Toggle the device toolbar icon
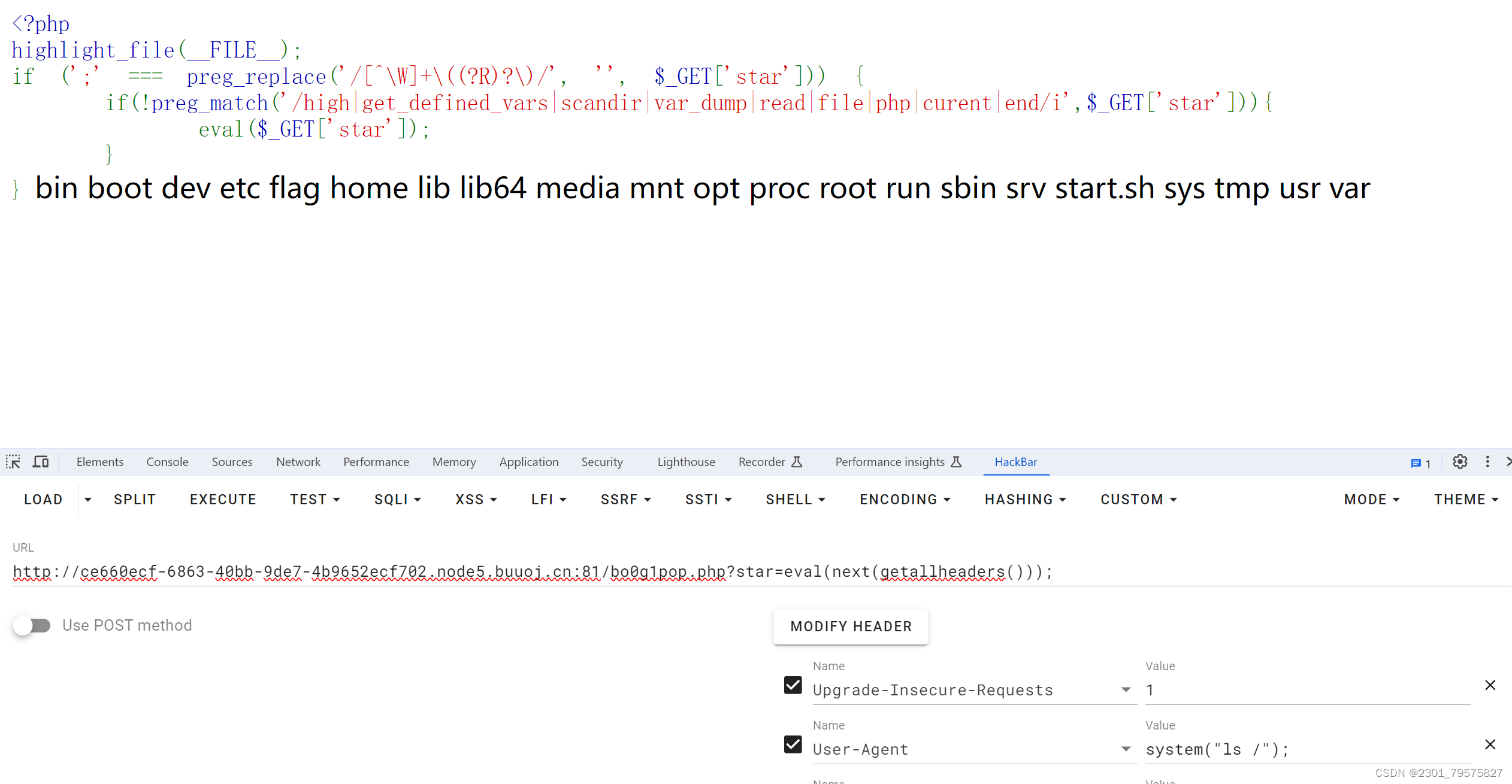 tap(41, 462)
